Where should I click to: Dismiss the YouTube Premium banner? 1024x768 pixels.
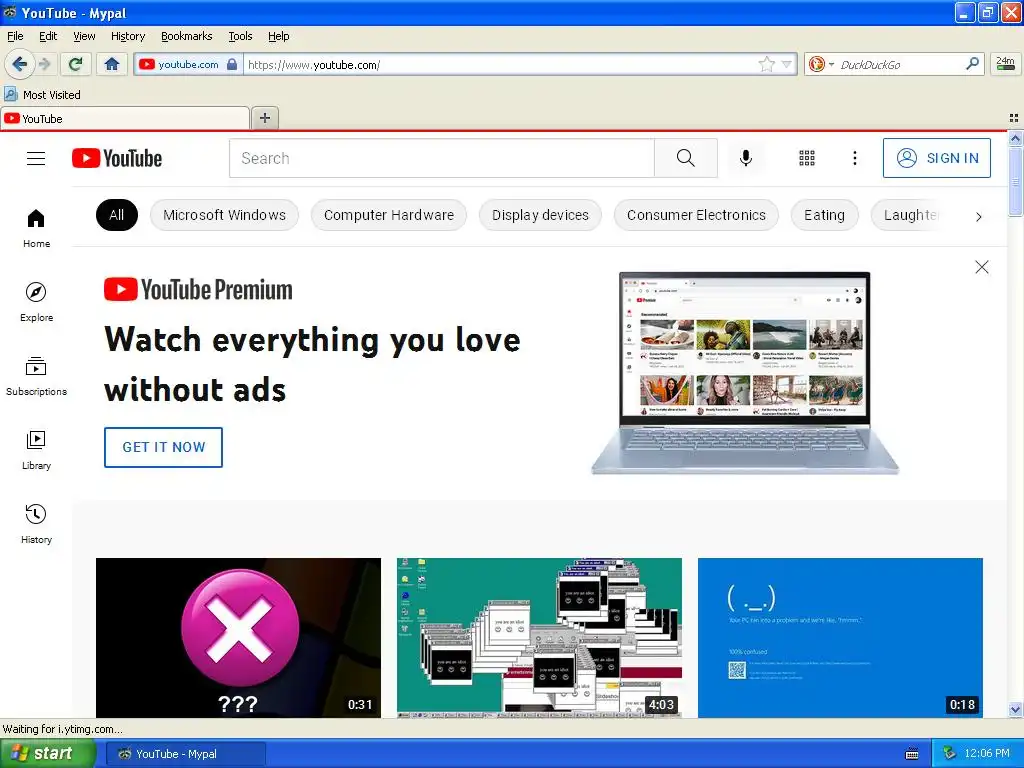982,267
